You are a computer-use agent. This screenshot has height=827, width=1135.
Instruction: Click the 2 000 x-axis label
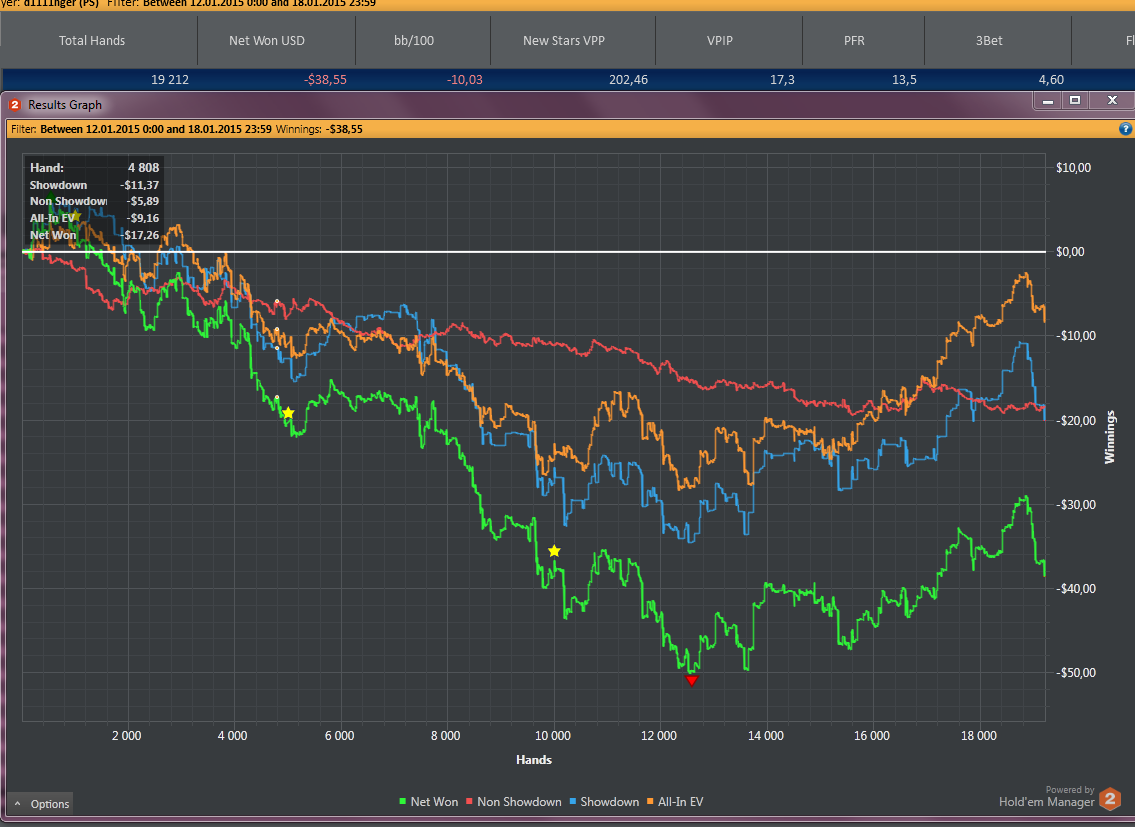(x=127, y=736)
